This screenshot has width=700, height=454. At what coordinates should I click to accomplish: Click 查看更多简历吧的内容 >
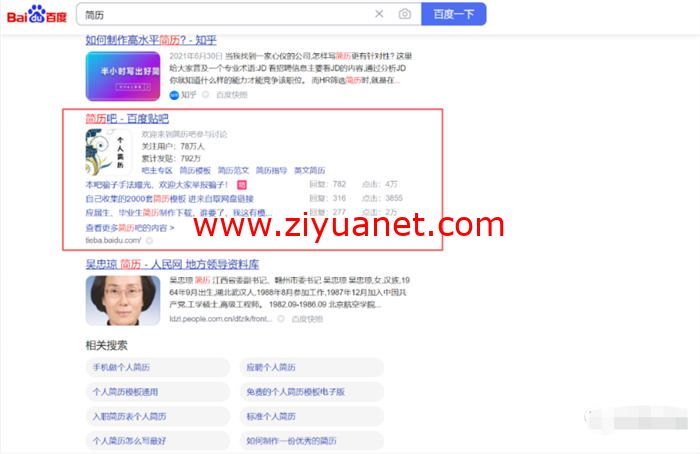coord(130,228)
